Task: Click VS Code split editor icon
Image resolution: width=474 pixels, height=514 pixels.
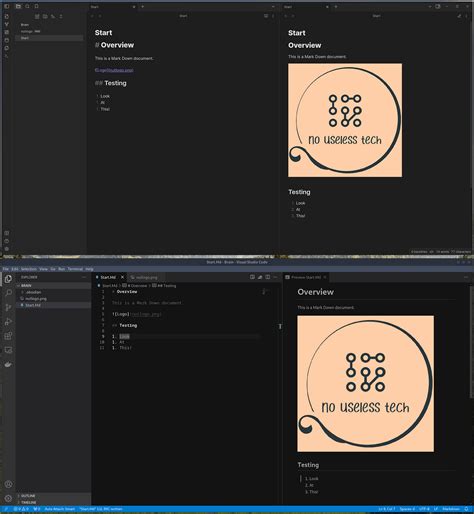Action: point(268,277)
